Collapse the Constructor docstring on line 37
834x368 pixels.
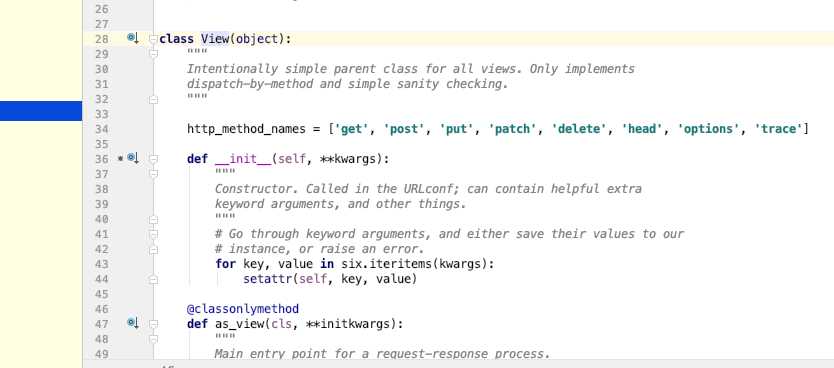point(153,173)
